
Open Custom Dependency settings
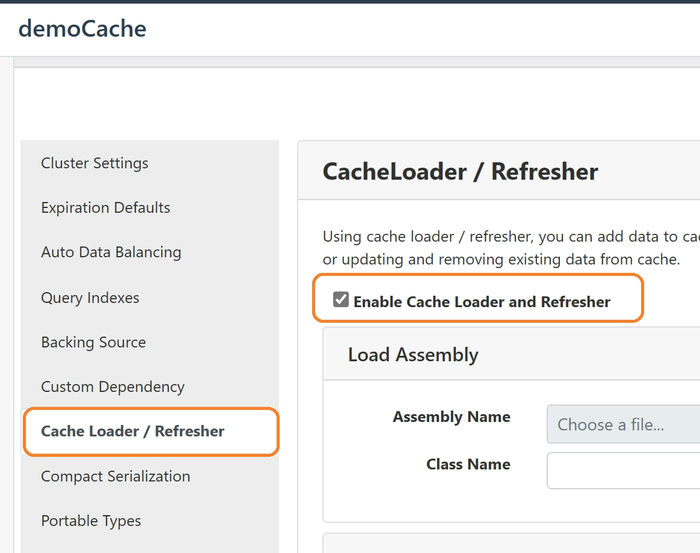pyautogui.click(x=112, y=387)
